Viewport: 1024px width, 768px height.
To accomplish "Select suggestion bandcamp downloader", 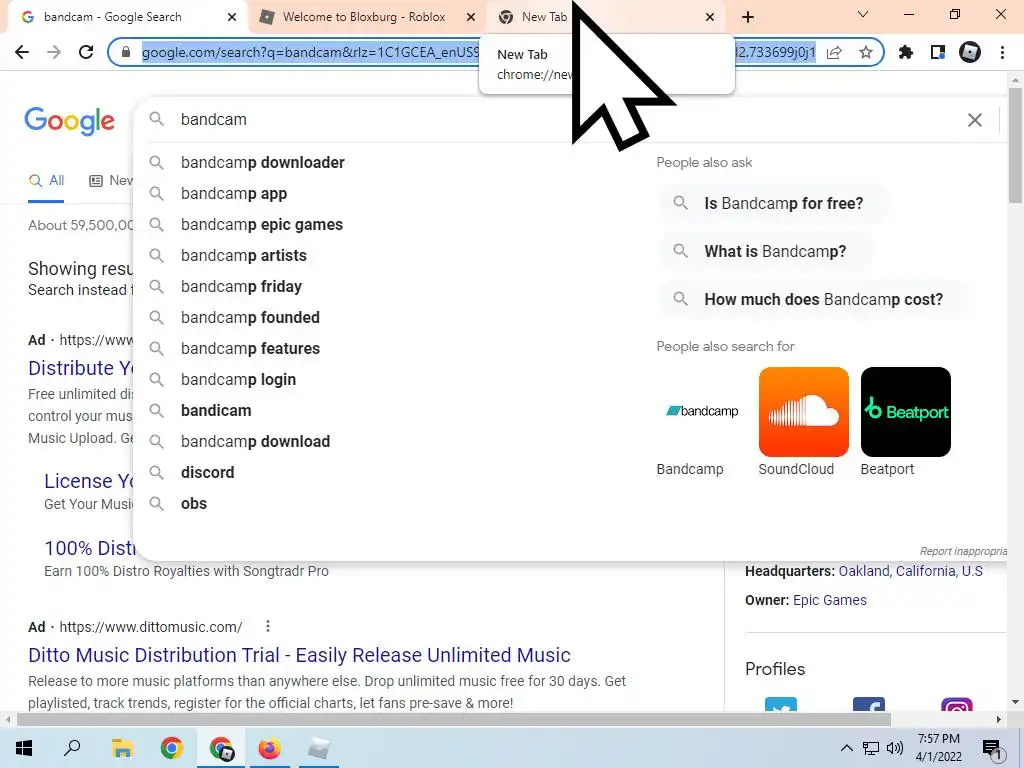I will [263, 162].
